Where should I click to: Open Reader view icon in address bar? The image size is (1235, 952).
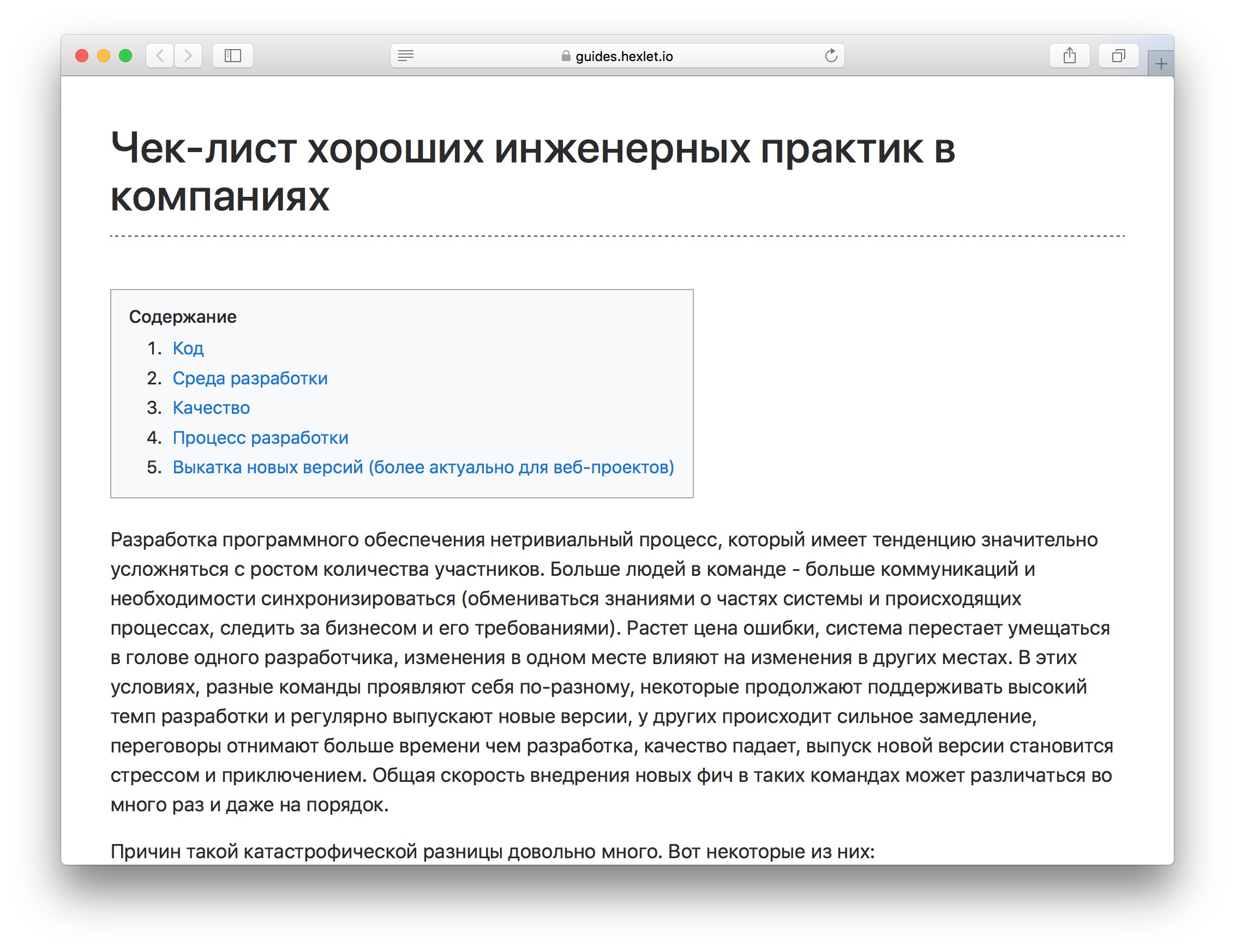pyautogui.click(x=406, y=56)
